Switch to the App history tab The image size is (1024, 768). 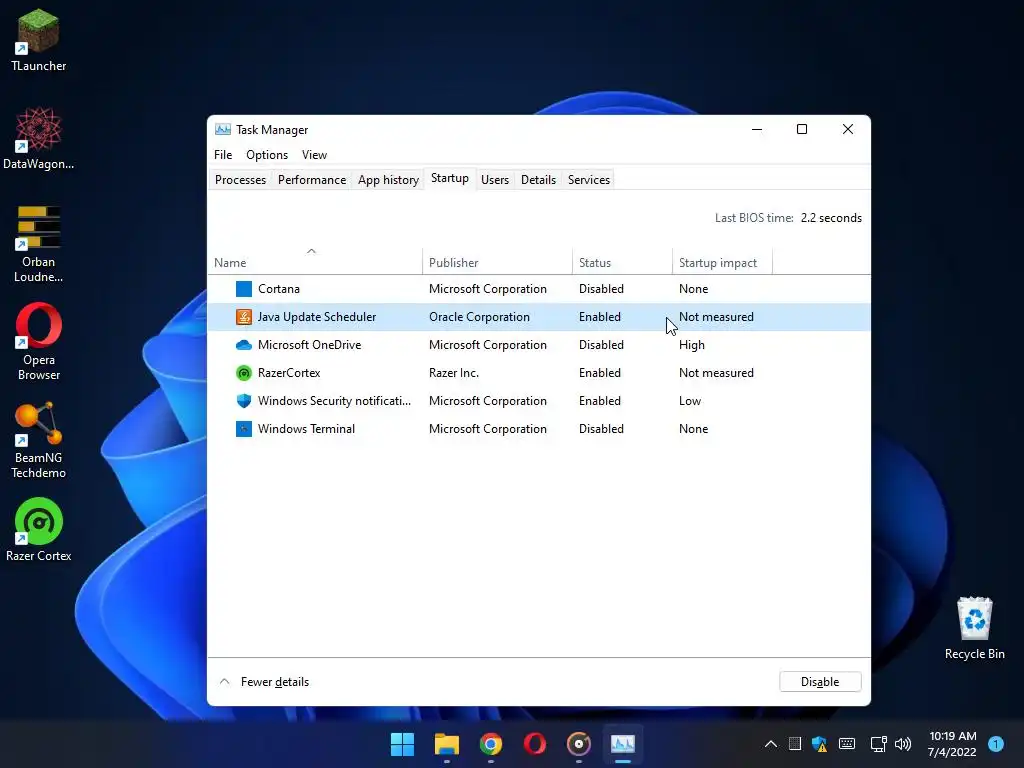point(389,180)
